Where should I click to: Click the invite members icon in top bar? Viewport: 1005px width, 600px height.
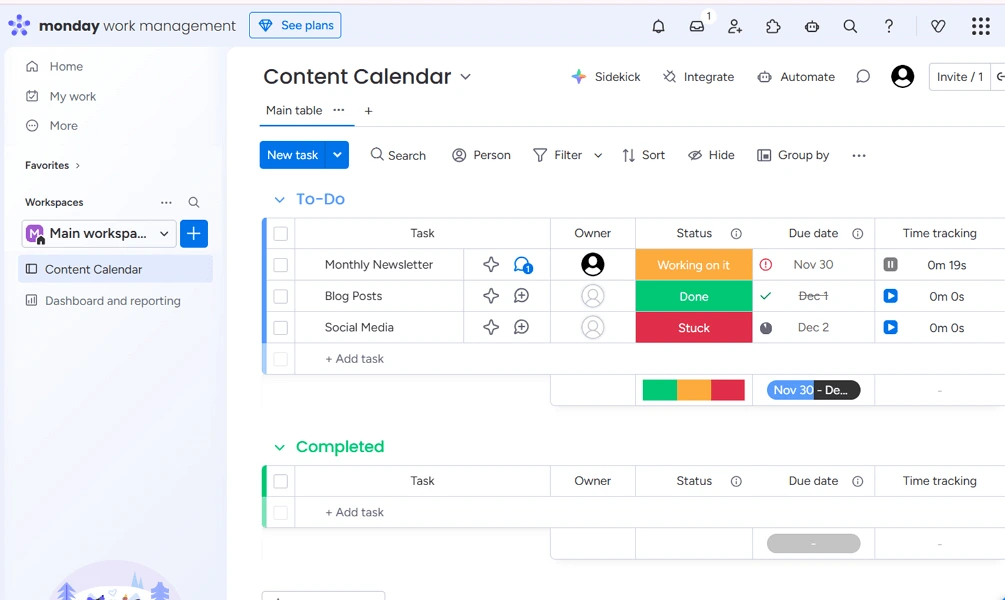point(735,26)
